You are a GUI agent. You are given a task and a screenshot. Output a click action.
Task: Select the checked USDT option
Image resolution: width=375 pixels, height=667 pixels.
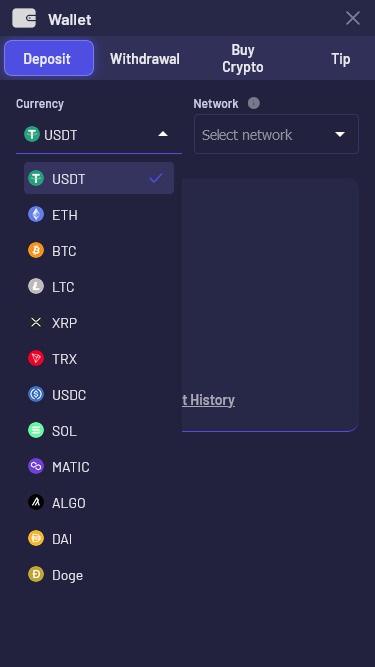pos(99,178)
